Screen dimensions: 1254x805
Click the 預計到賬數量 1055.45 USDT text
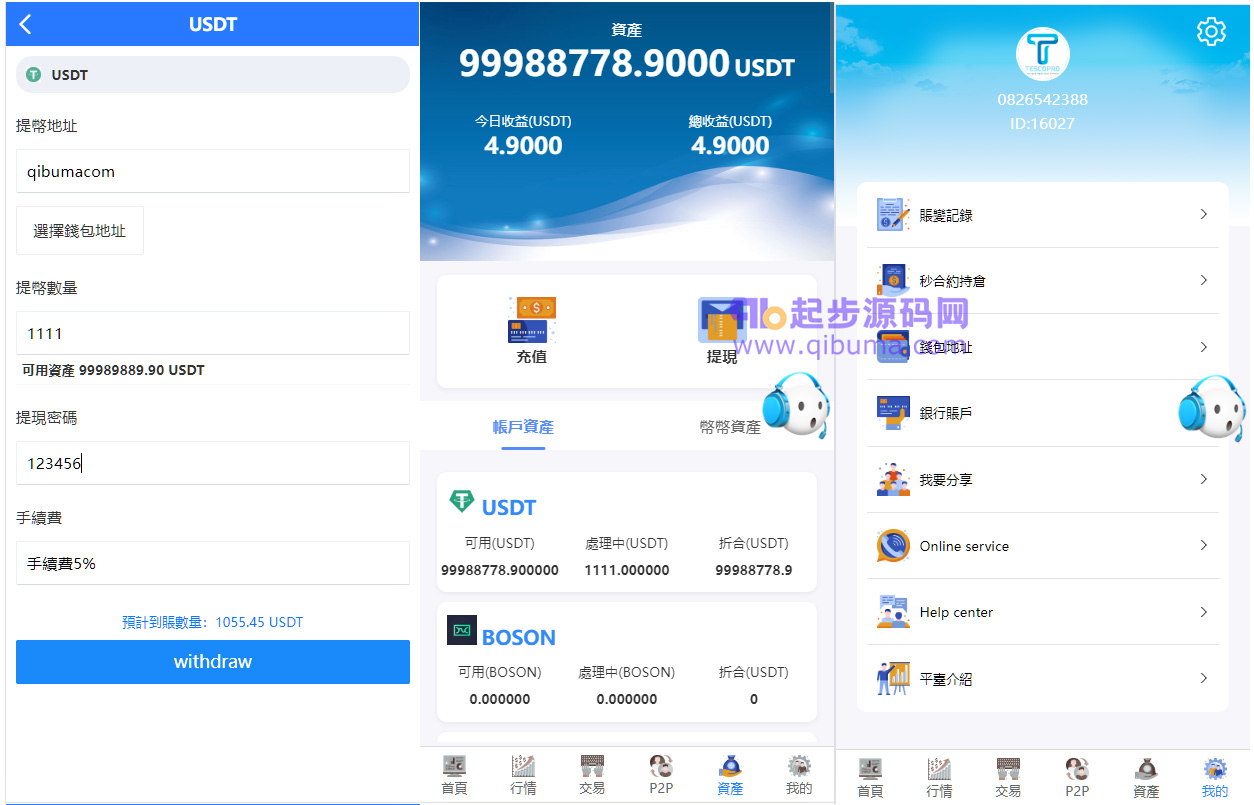tap(213, 622)
